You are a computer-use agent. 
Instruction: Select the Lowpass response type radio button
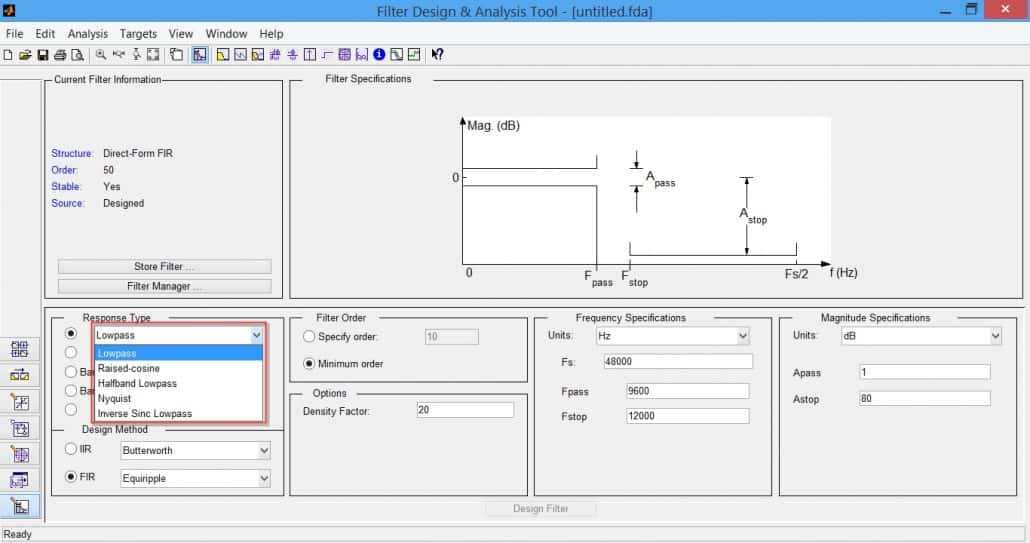[71, 334]
